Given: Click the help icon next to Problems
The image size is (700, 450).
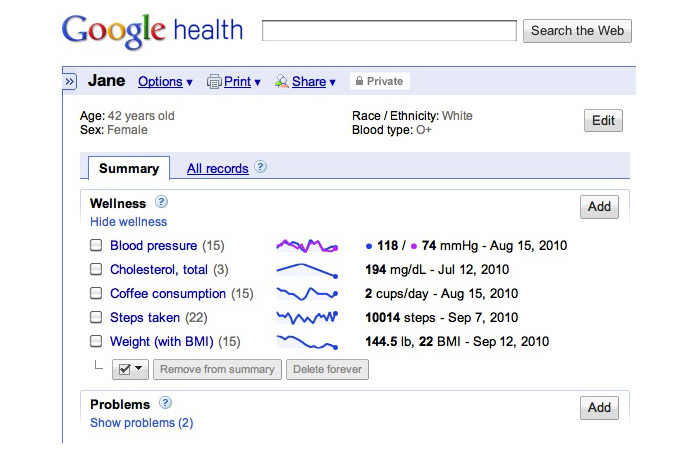Looking at the screenshot, I should (165, 404).
